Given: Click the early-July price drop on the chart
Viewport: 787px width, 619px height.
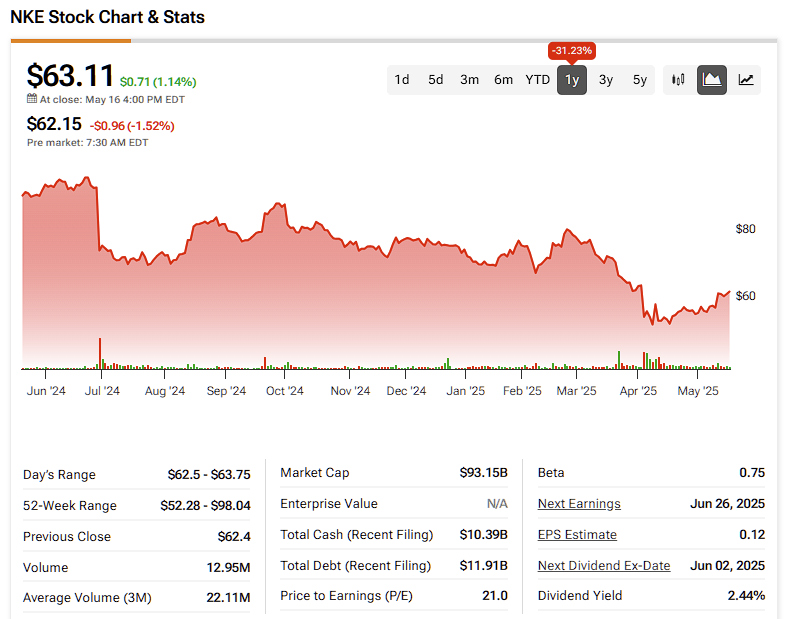Looking at the screenshot, I should (x=98, y=217).
